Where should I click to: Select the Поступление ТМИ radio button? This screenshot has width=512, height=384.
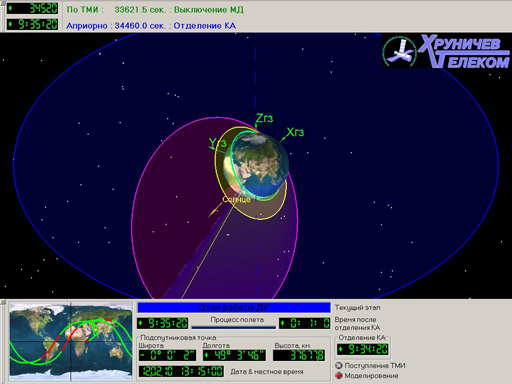point(339,366)
